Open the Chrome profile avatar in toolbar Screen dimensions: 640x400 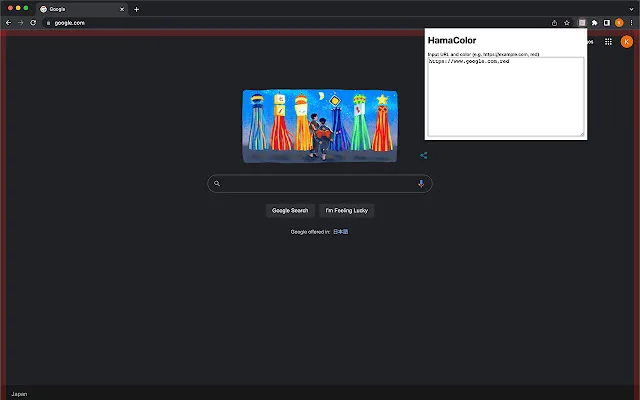pyautogui.click(x=619, y=22)
